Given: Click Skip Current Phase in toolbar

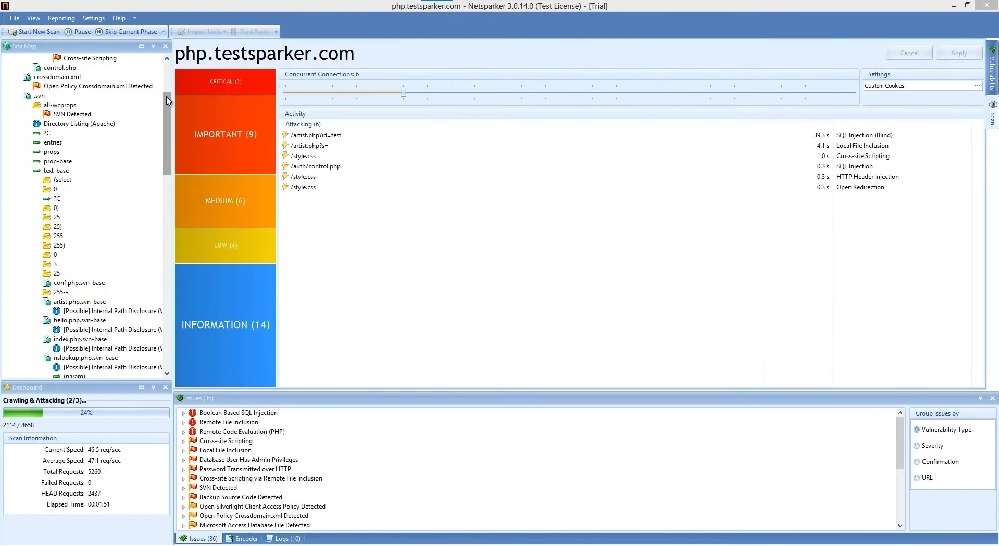Looking at the screenshot, I should click(126, 31).
